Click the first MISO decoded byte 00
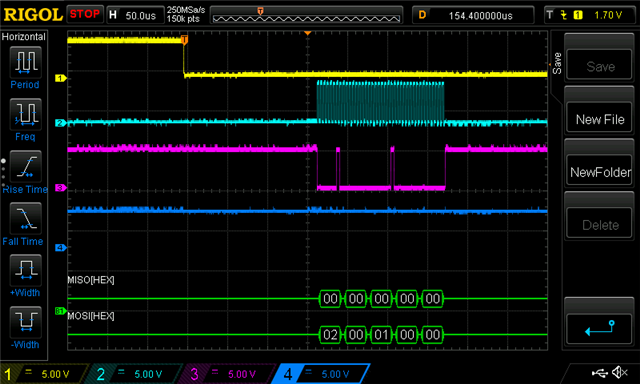This screenshot has height=384, width=640. (x=330, y=299)
